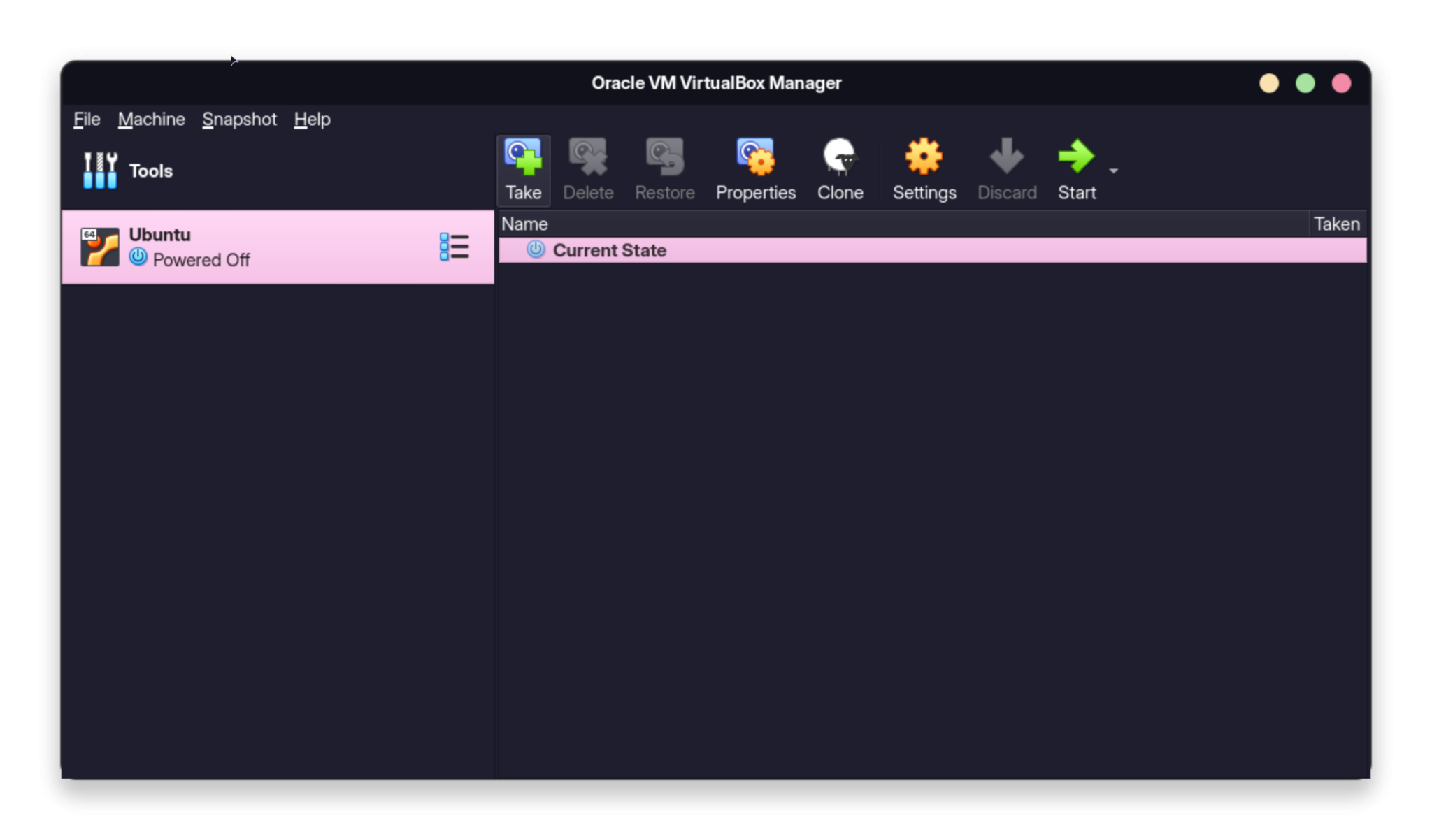
Task: Take a new snapshot of Ubuntu
Action: pyautogui.click(x=522, y=168)
